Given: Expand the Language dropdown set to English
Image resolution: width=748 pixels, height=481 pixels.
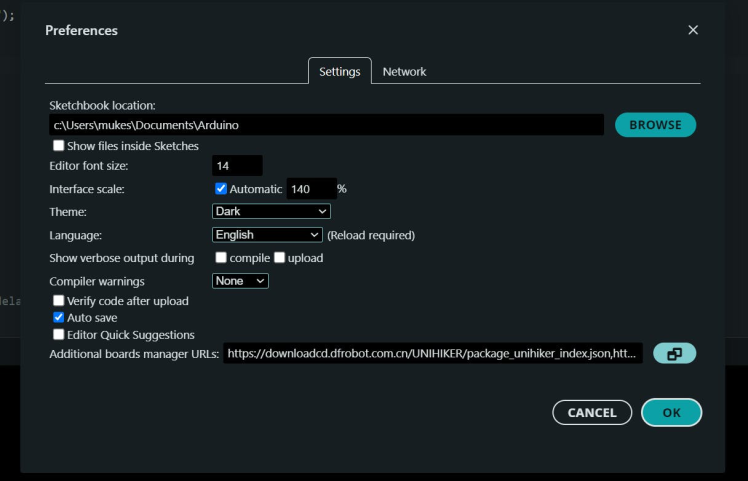Looking at the screenshot, I should (x=267, y=235).
